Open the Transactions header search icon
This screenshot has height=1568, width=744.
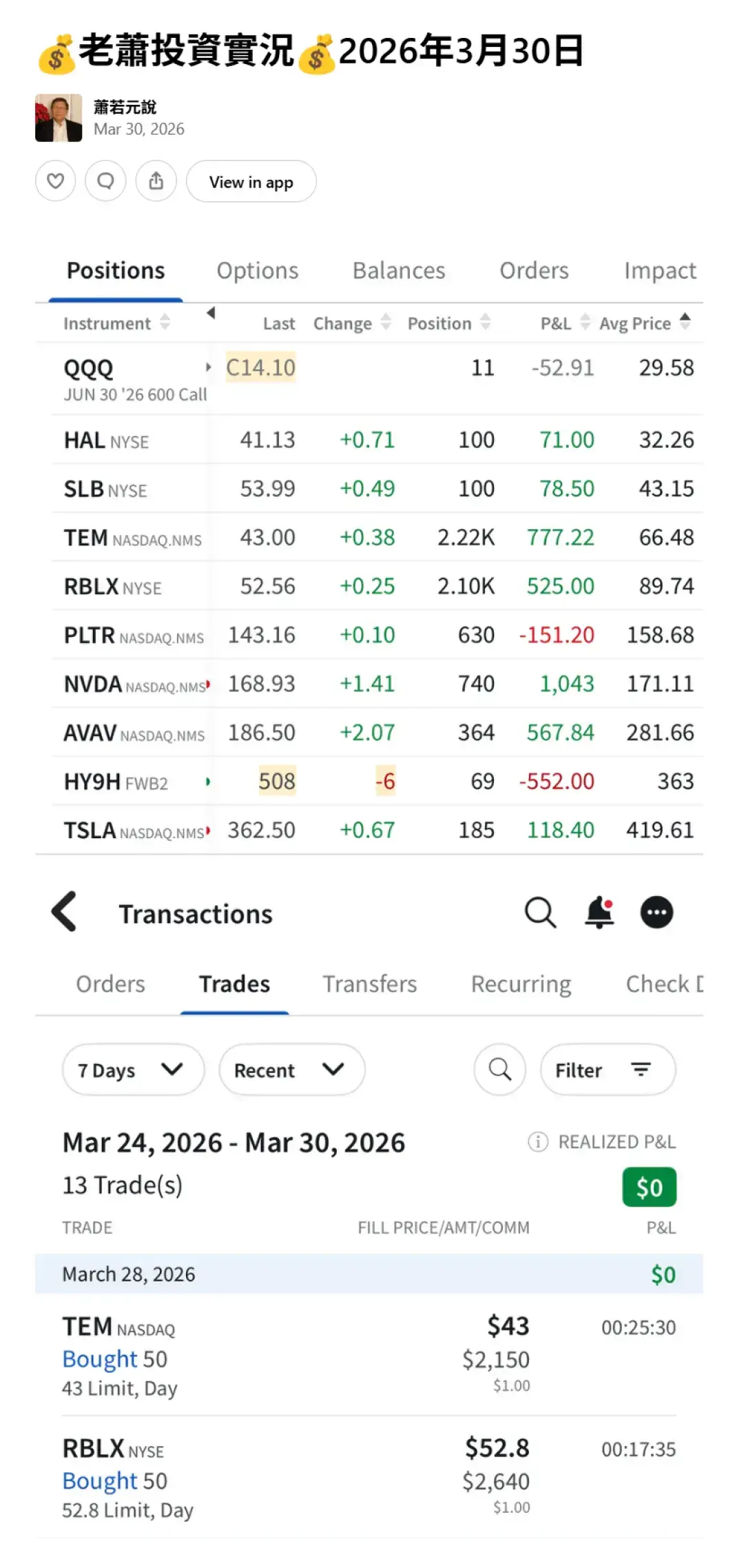540,913
